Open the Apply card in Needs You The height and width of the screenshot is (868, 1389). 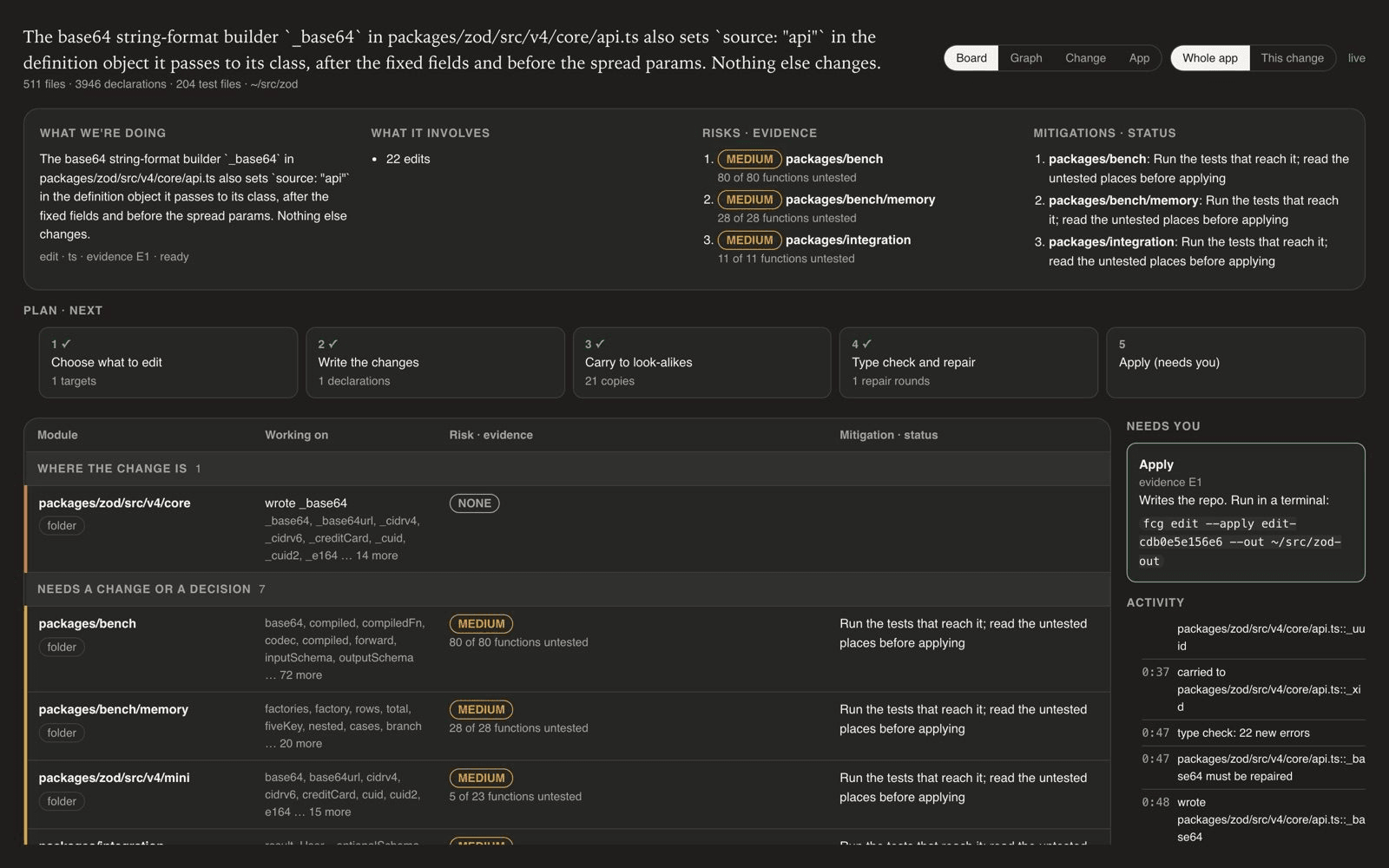tap(1246, 512)
